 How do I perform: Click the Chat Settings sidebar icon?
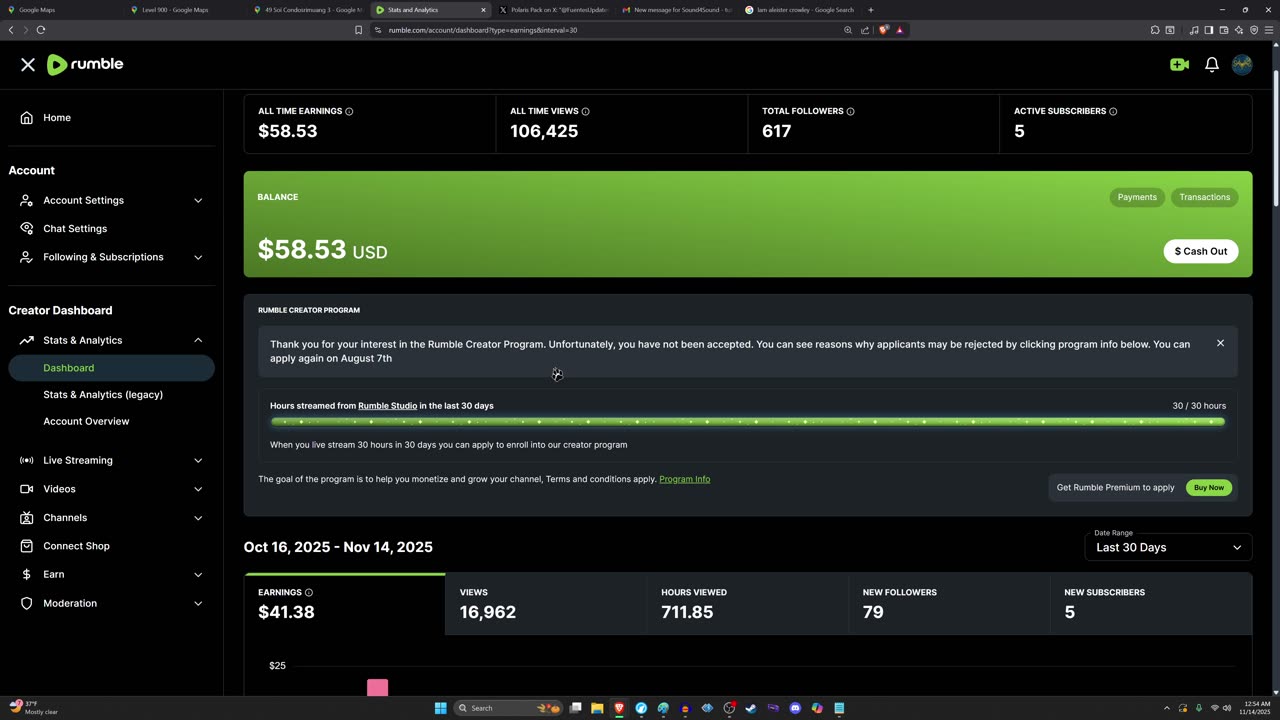27,229
